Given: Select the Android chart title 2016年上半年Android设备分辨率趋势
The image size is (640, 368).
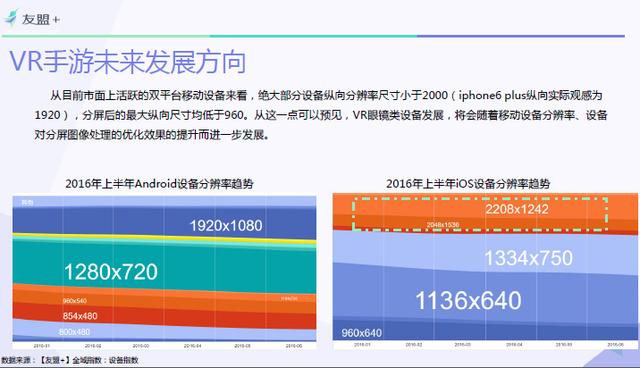Looking at the screenshot, I should 160,184.
